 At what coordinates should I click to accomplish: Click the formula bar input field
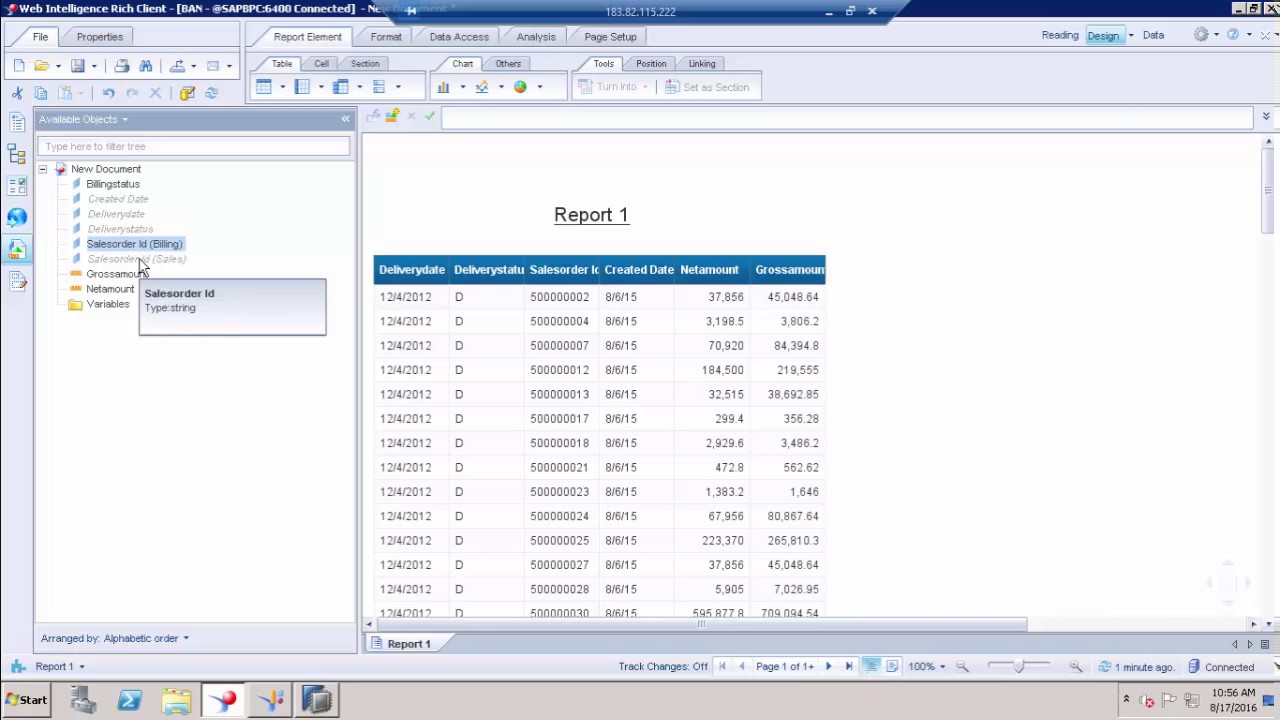click(x=846, y=118)
